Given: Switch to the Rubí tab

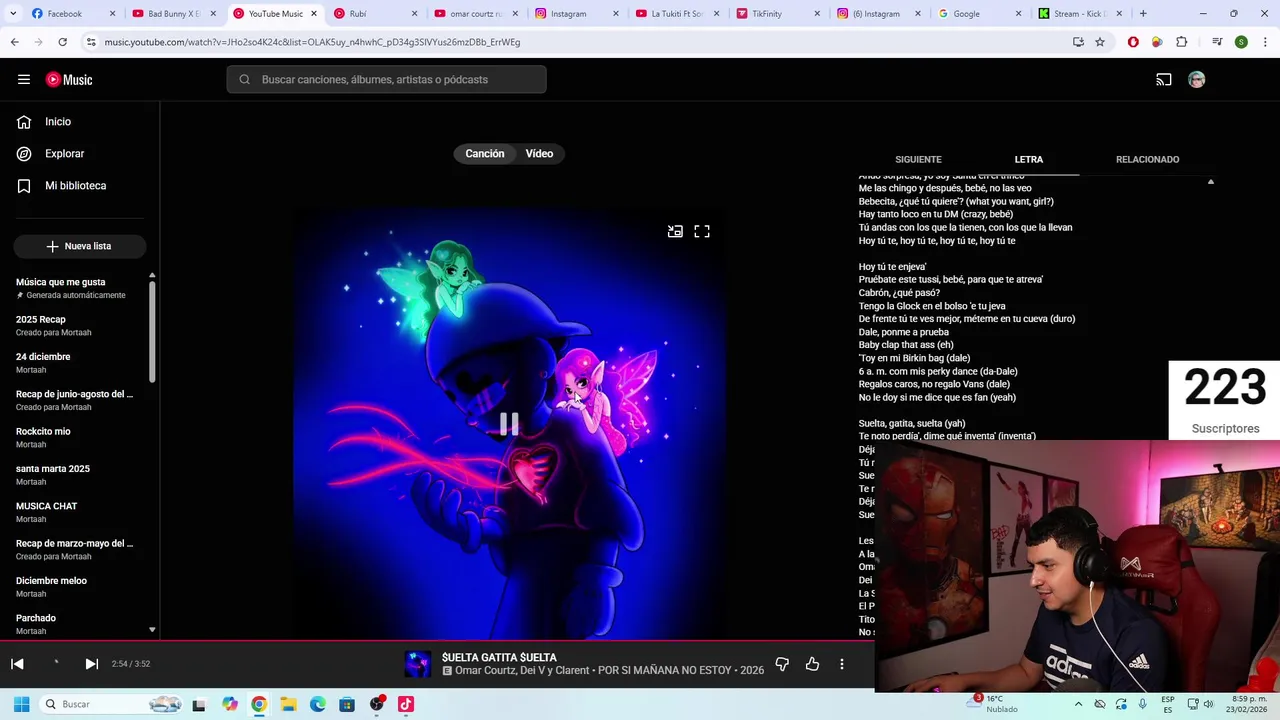Looking at the screenshot, I should (375, 14).
